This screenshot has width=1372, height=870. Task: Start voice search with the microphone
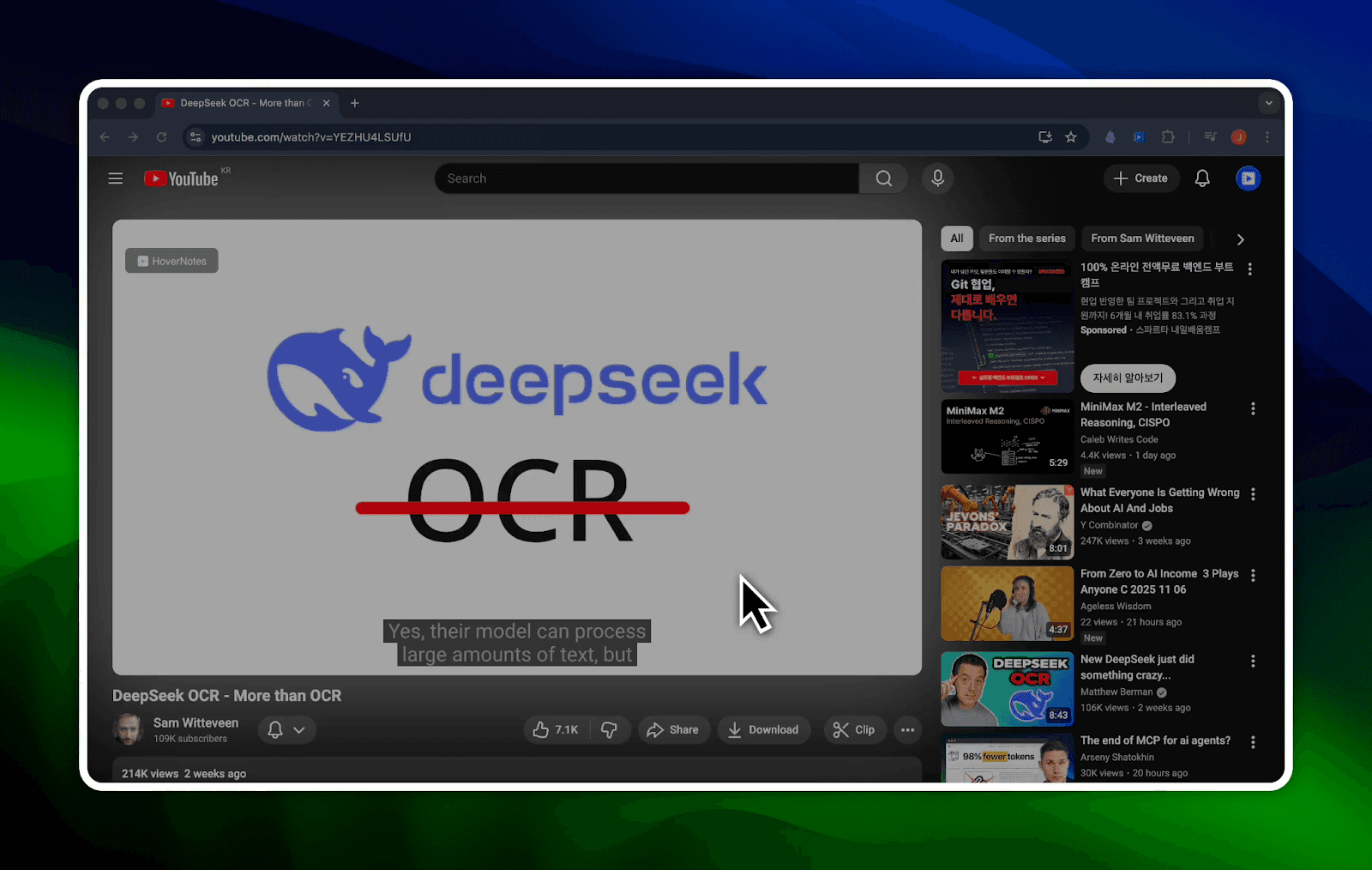938,178
